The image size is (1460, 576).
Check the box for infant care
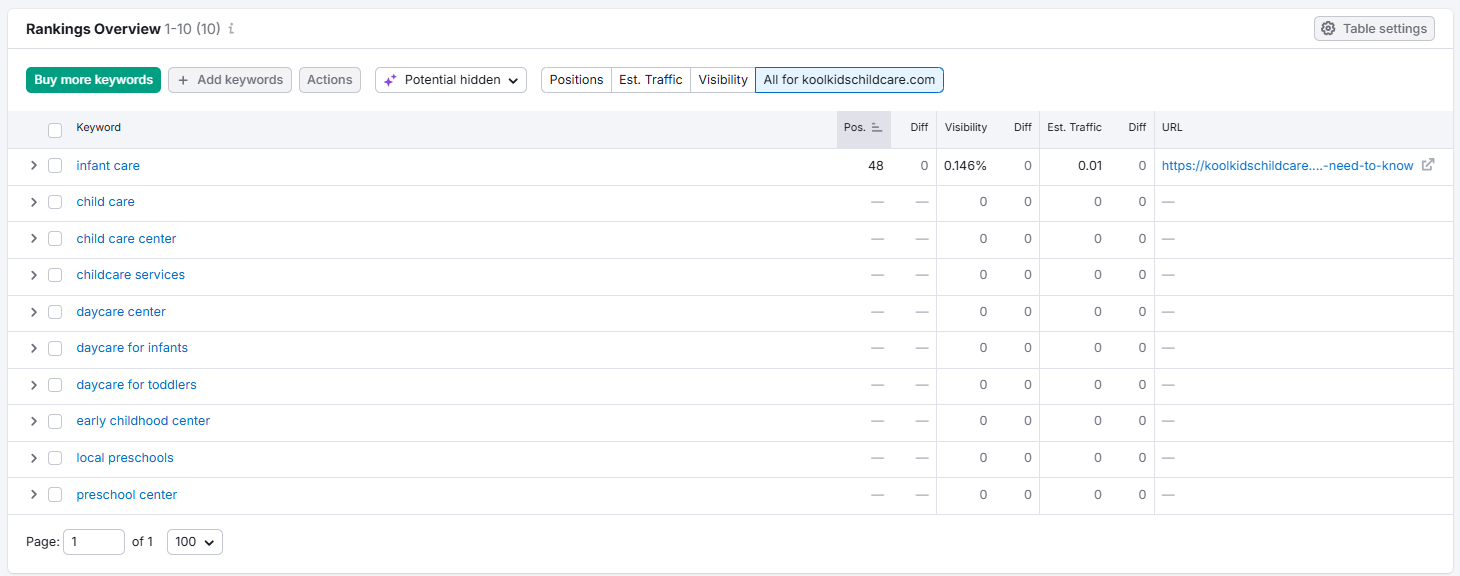tap(55, 165)
